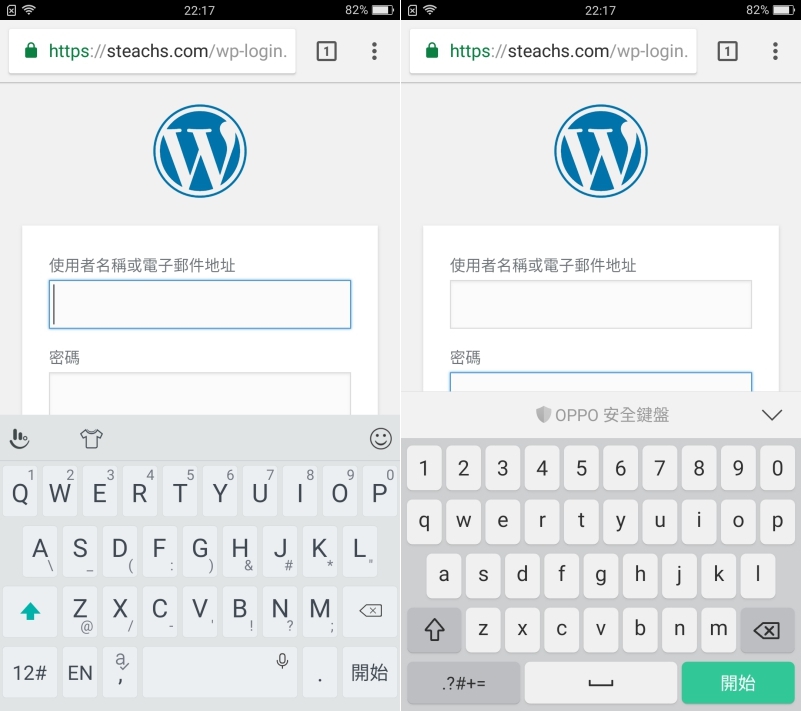Tap the A key on left keyboard
Image resolution: width=801 pixels, height=711 pixels.
pos(40,551)
